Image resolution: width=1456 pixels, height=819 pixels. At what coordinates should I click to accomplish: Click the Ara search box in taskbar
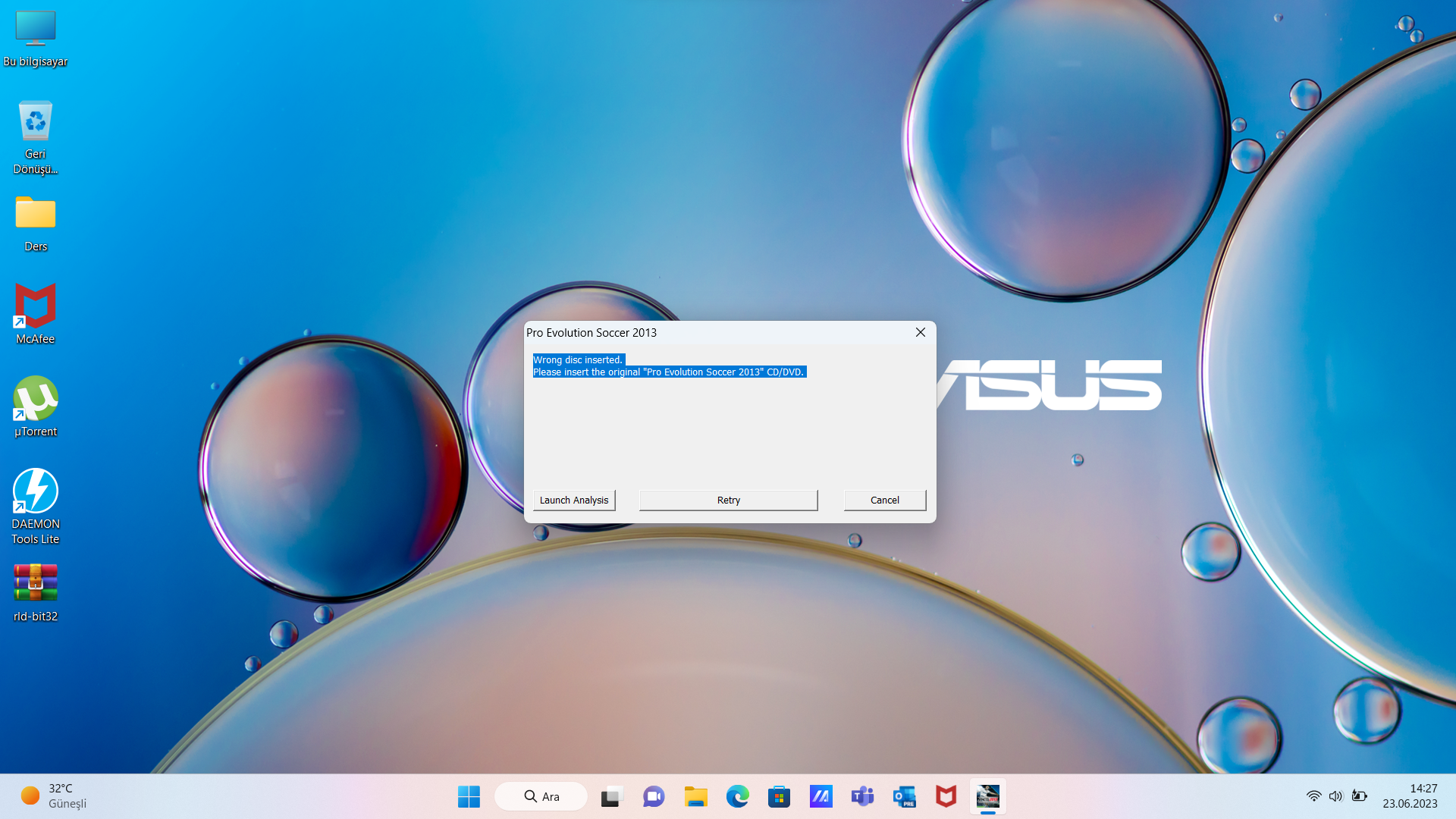(x=541, y=796)
